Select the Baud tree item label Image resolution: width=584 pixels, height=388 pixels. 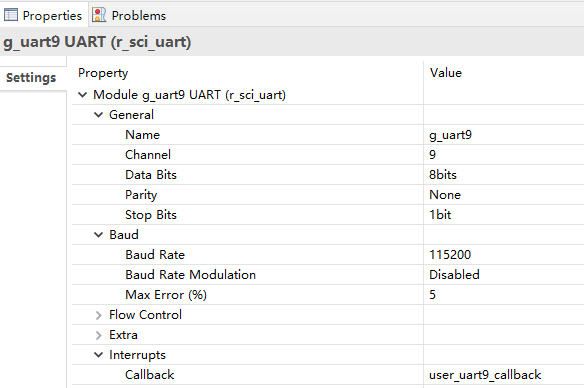pos(124,235)
